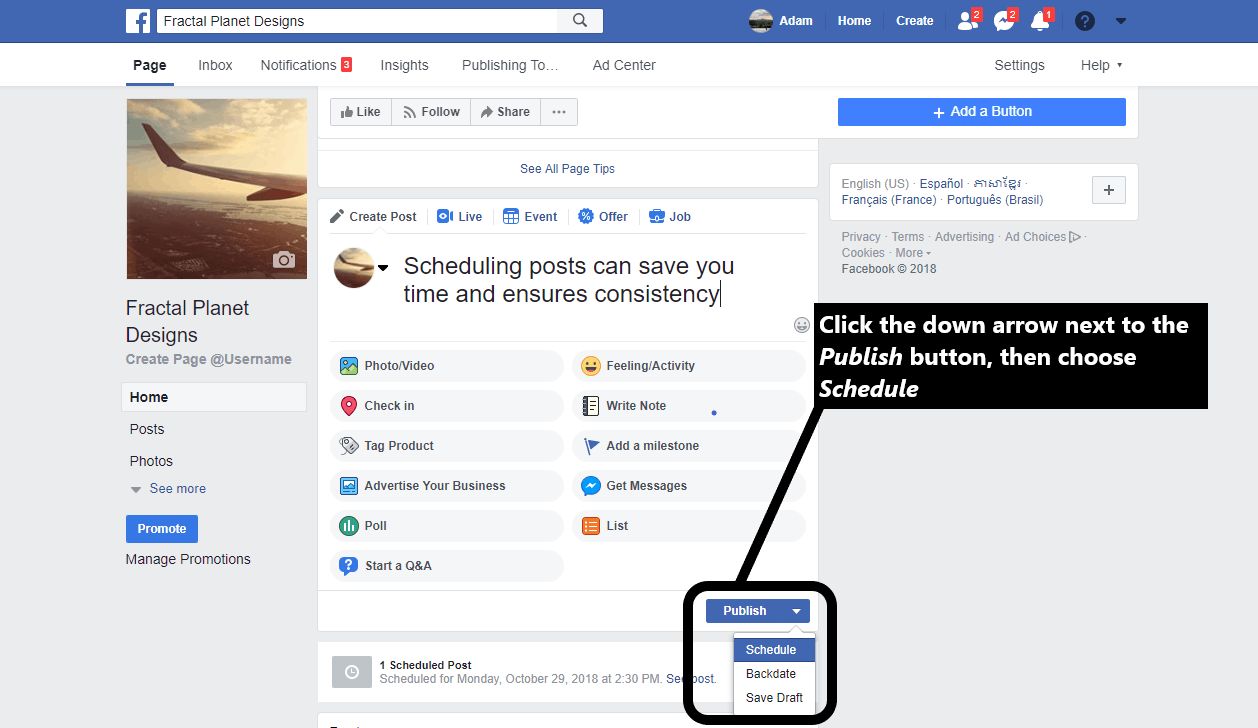Click Create Page @Username link
The image size is (1258, 728).
[x=209, y=359]
